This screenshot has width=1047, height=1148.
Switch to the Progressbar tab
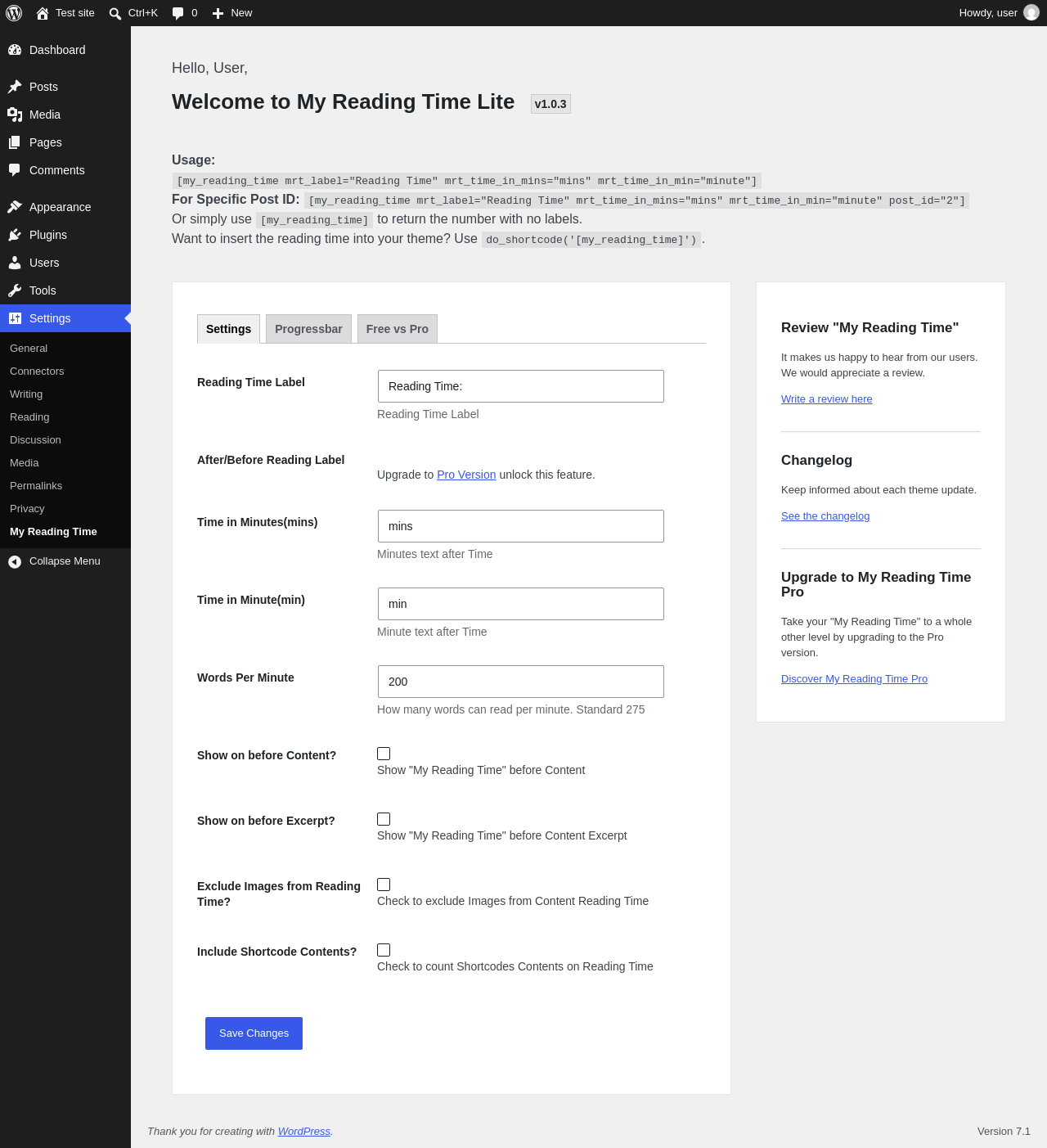(308, 329)
